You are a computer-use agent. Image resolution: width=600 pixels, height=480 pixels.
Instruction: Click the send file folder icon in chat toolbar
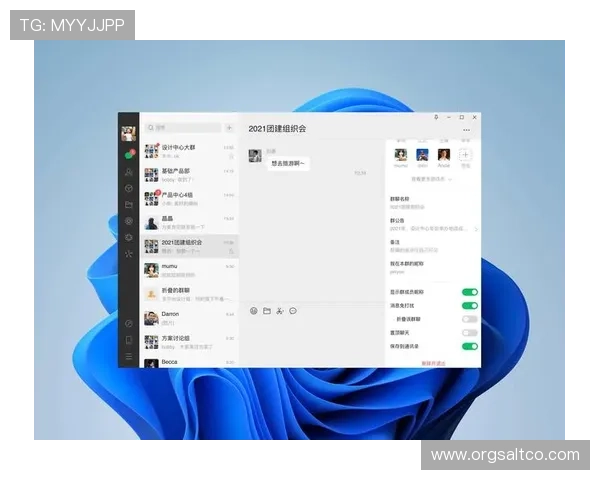coord(267,311)
